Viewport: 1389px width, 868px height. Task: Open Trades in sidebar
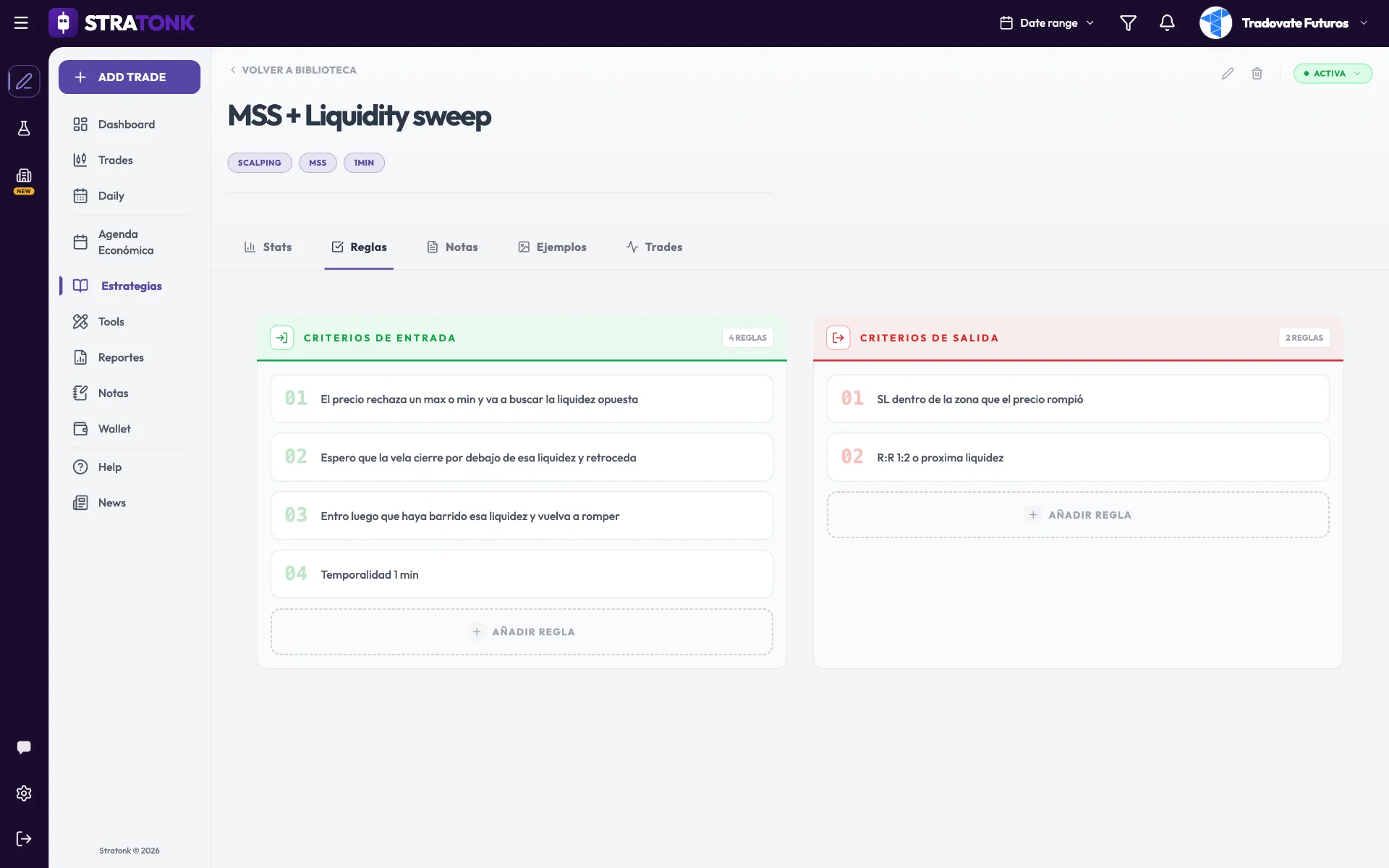(103, 161)
